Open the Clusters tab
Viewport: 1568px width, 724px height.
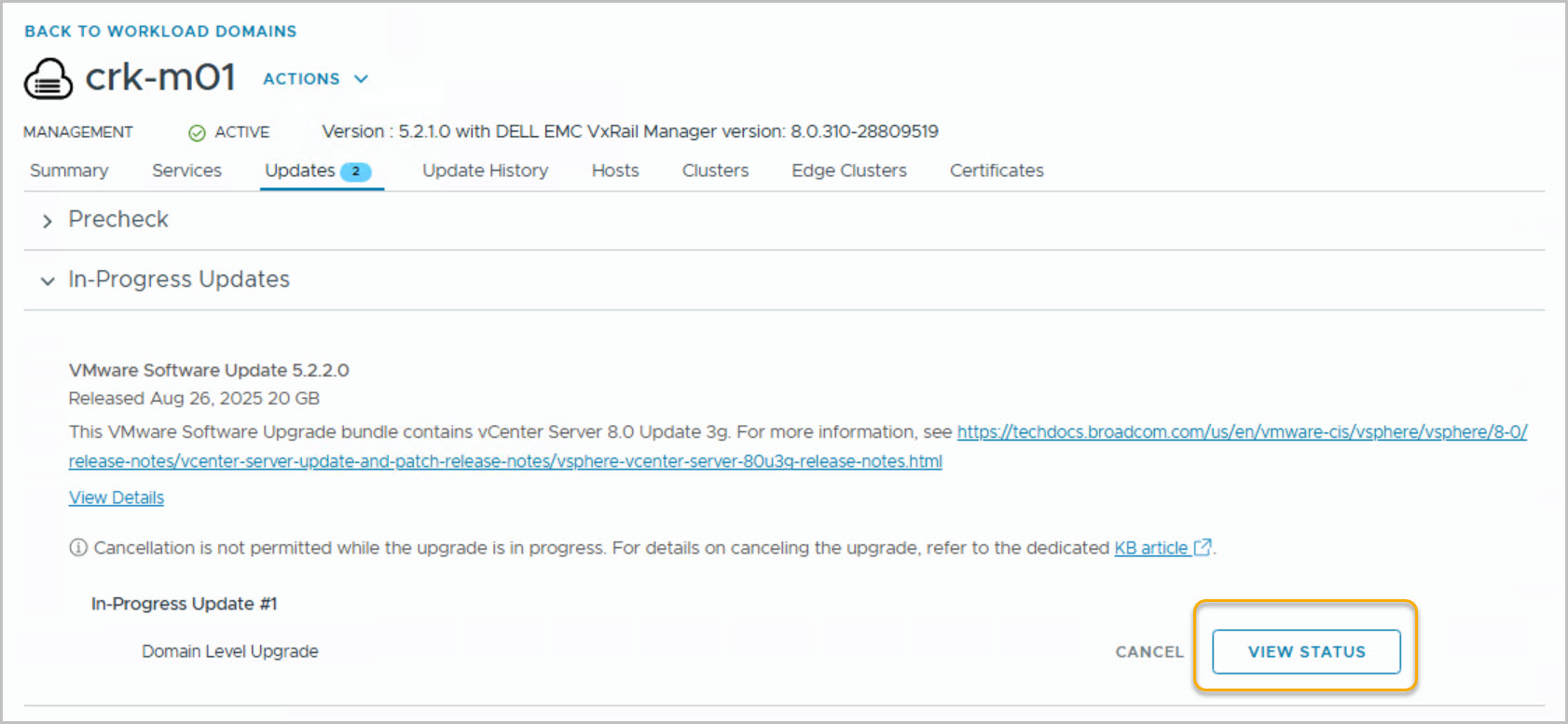point(715,171)
